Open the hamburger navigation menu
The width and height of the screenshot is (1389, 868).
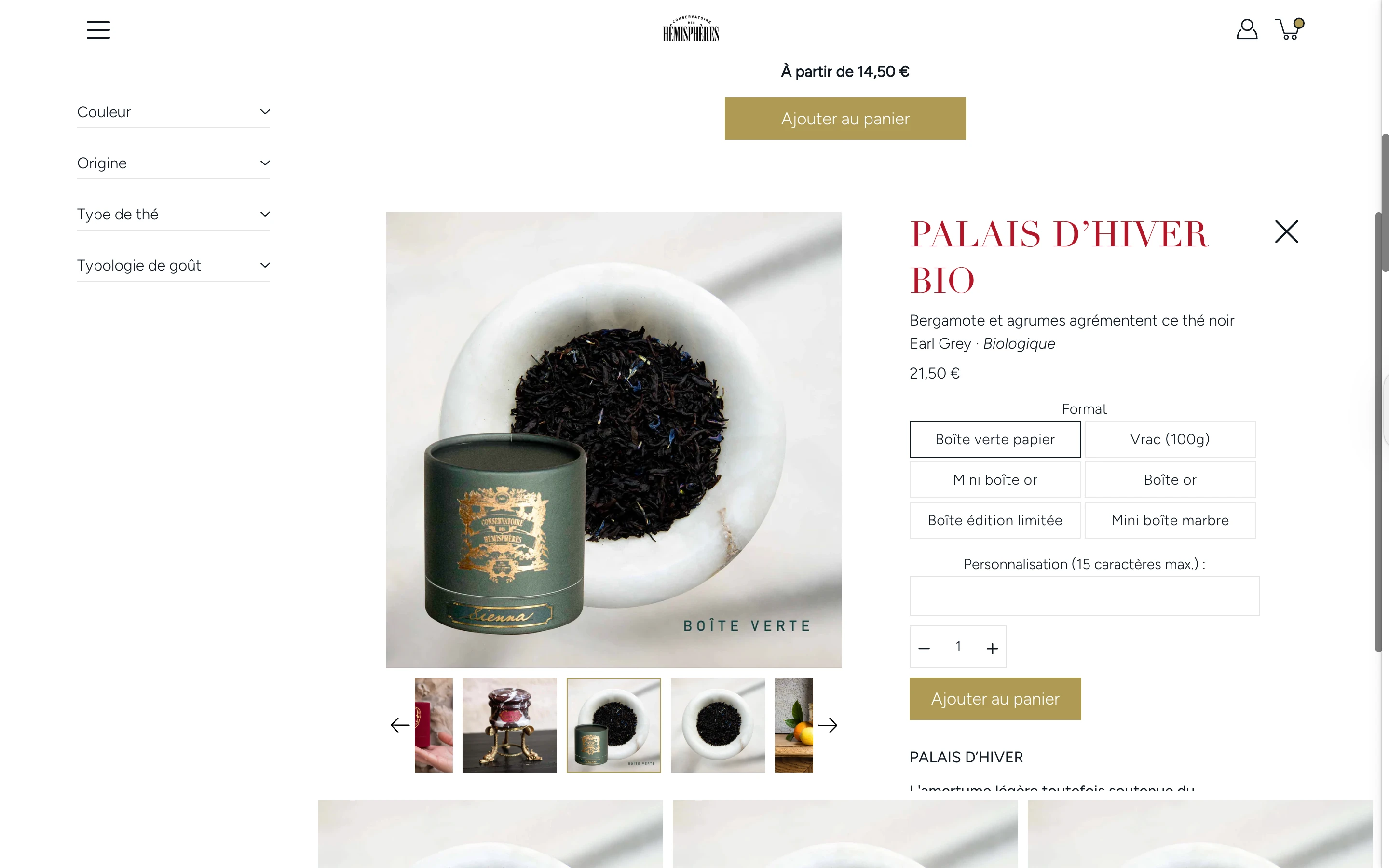[98, 30]
